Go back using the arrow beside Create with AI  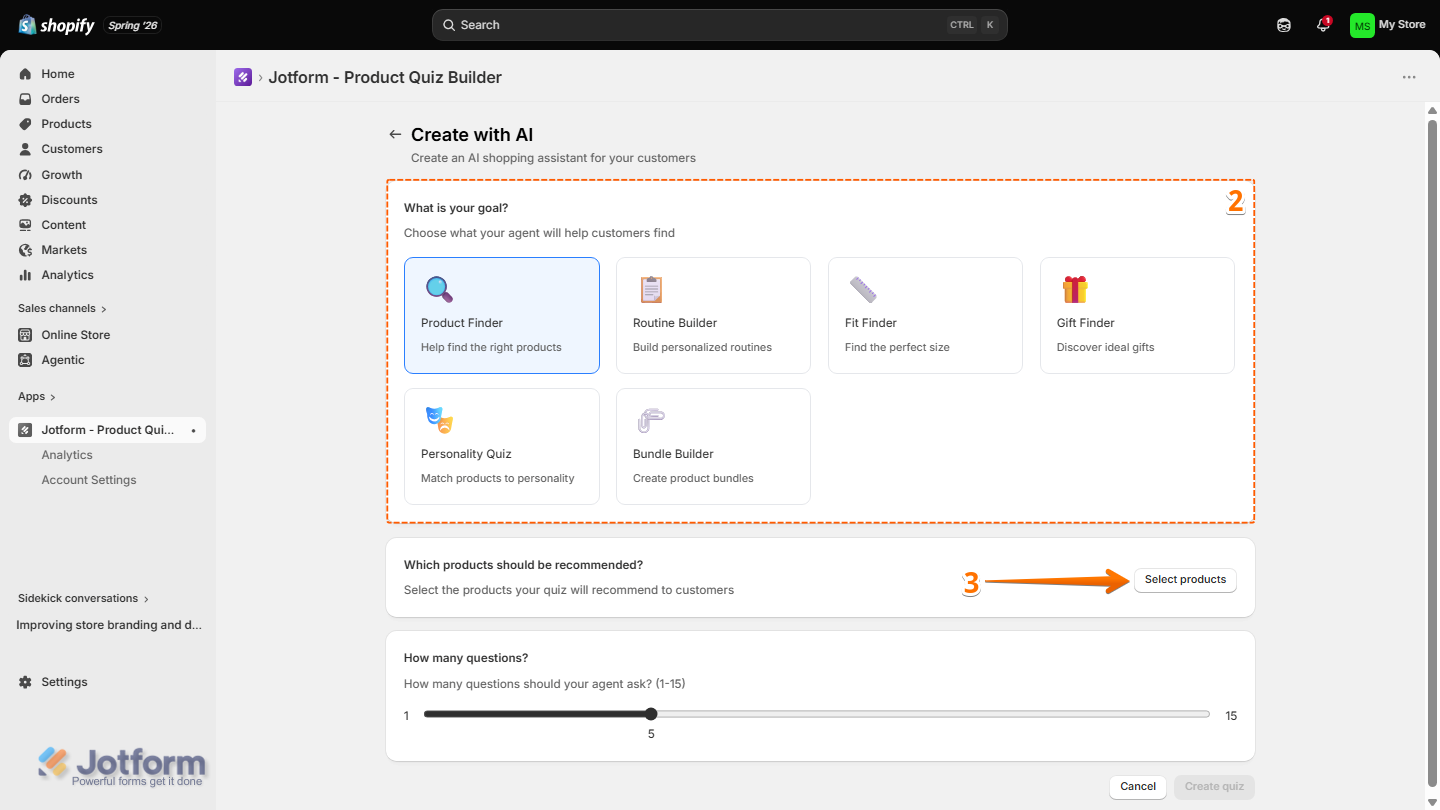pyautogui.click(x=395, y=135)
